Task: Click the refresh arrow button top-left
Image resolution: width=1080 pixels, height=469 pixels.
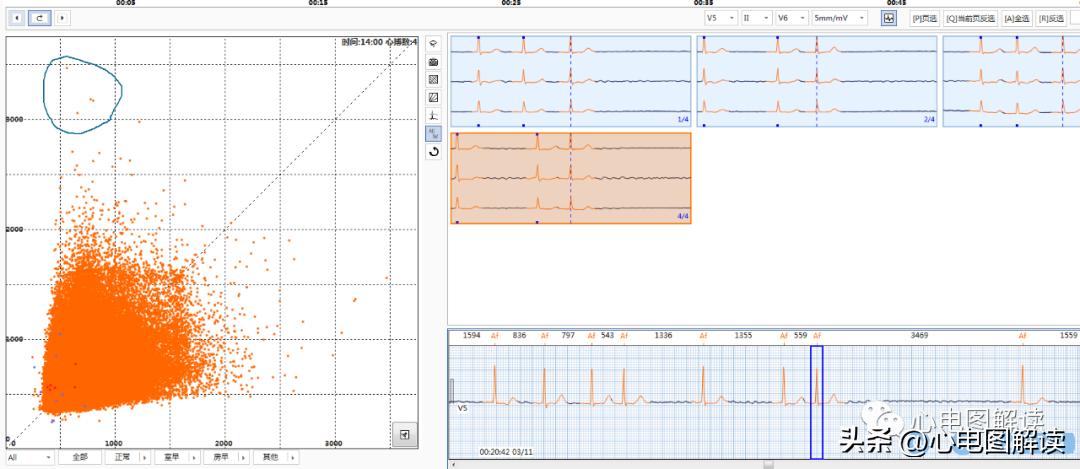Action: [40, 18]
